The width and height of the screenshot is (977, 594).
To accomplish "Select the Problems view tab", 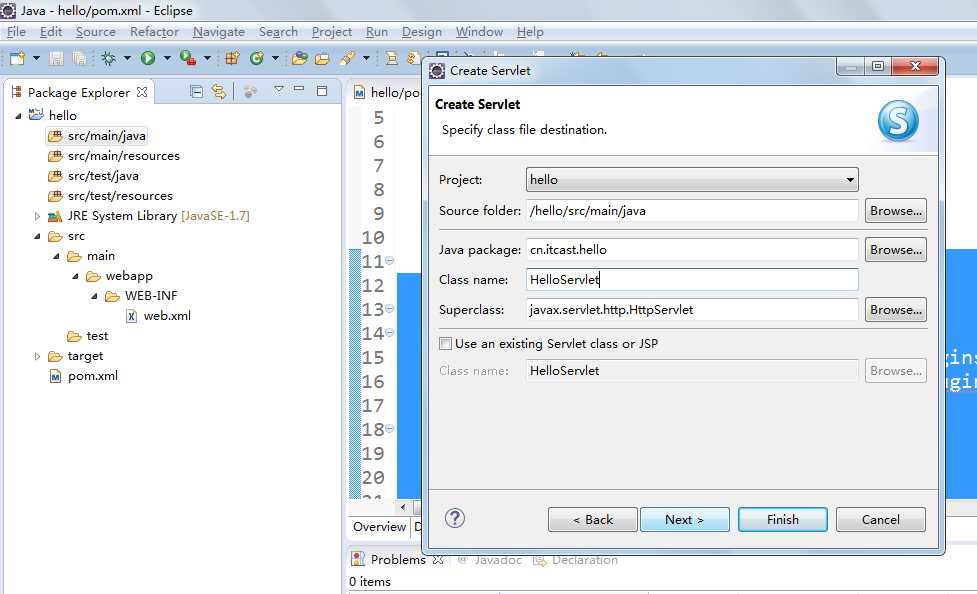I will [x=398, y=559].
